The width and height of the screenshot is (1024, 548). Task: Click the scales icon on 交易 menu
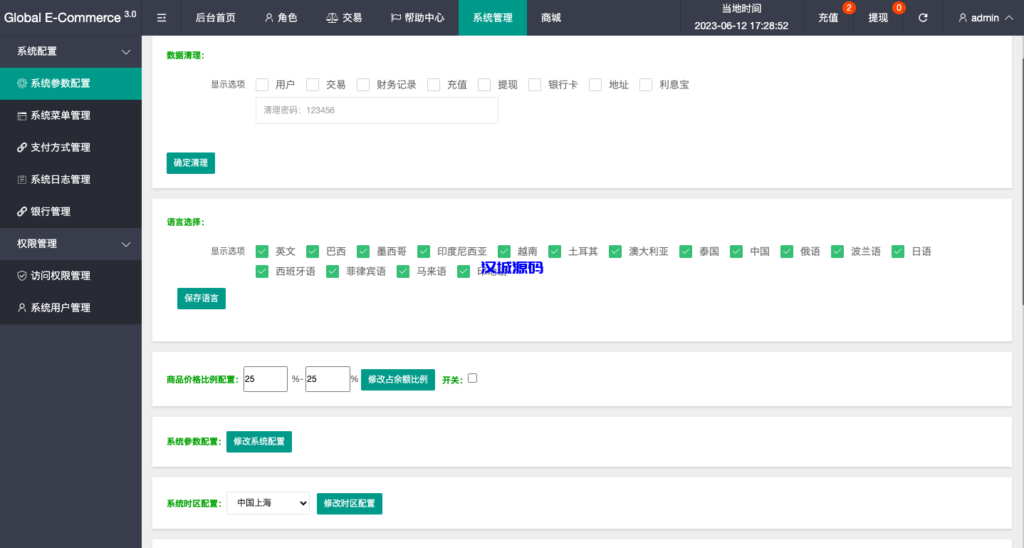(x=332, y=18)
